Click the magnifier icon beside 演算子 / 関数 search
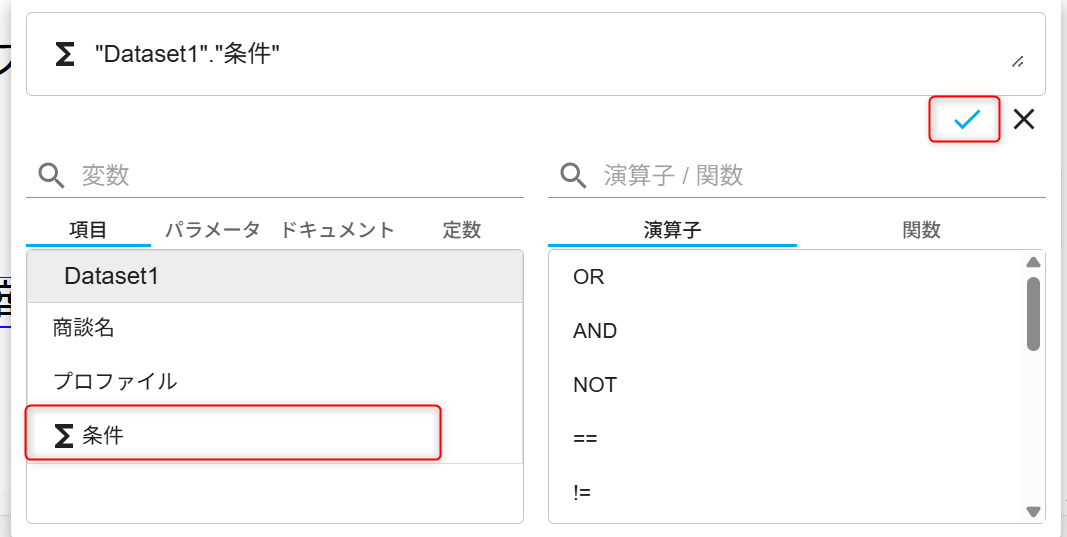The height and width of the screenshot is (537, 1067). click(x=573, y=176)
